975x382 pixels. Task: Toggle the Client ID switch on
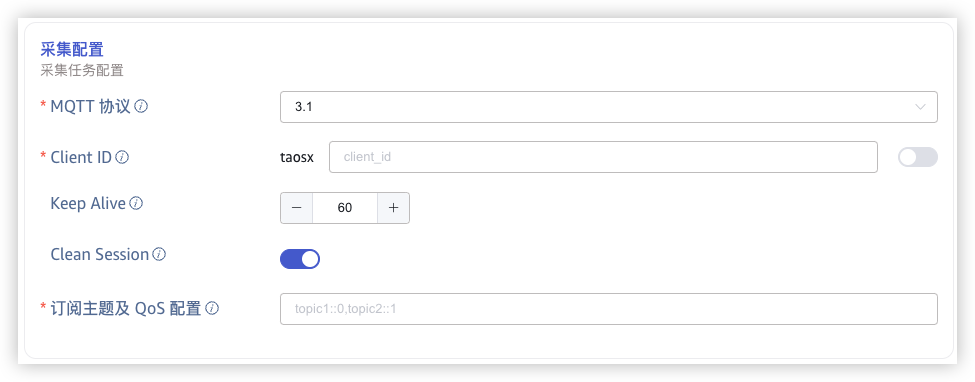point(918,157)
